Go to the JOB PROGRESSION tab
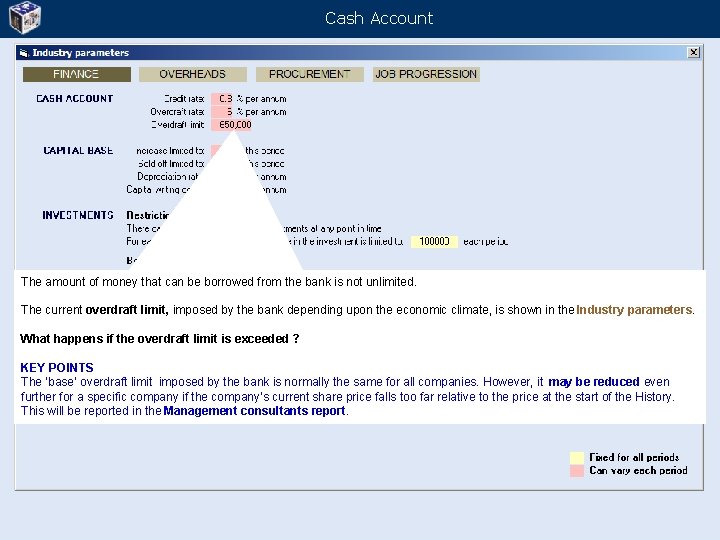This screenshot has height=540, width=720. tap(426, 74)
